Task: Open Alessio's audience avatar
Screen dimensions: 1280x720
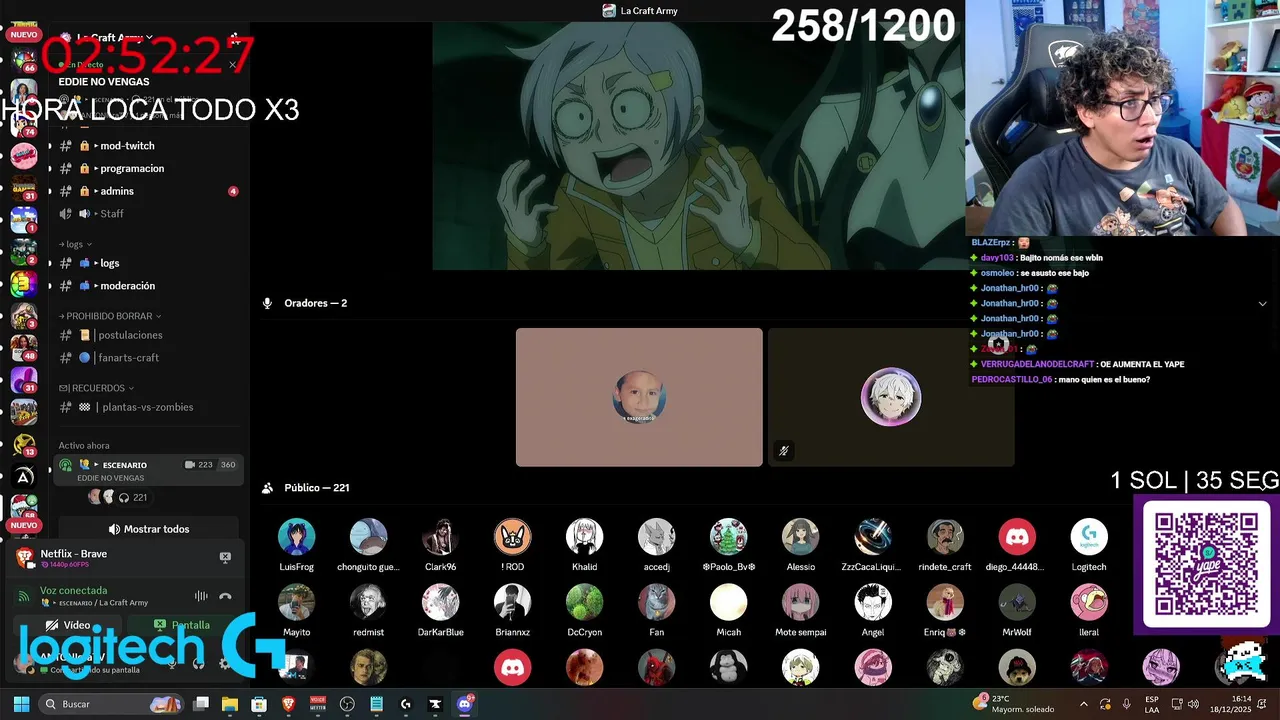Action: (x=800, y=537)
